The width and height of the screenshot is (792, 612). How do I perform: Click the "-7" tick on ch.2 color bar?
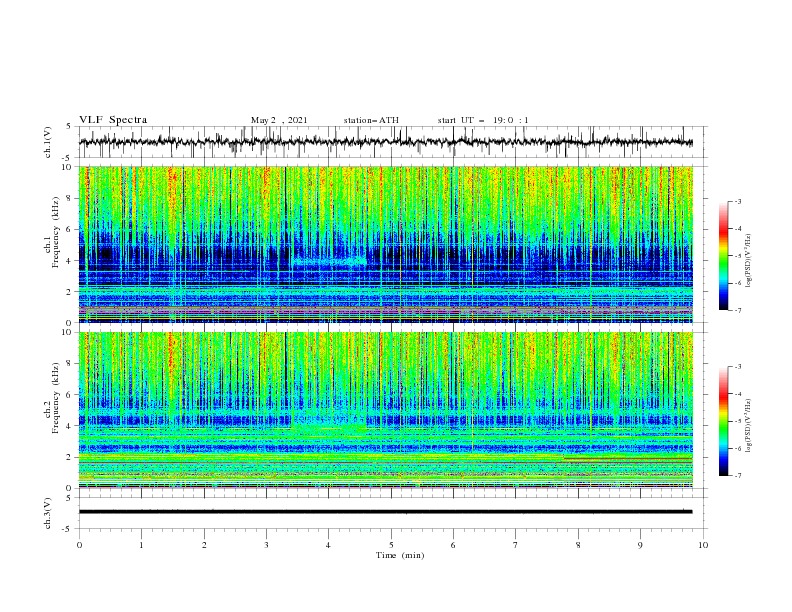pos(737,476)
